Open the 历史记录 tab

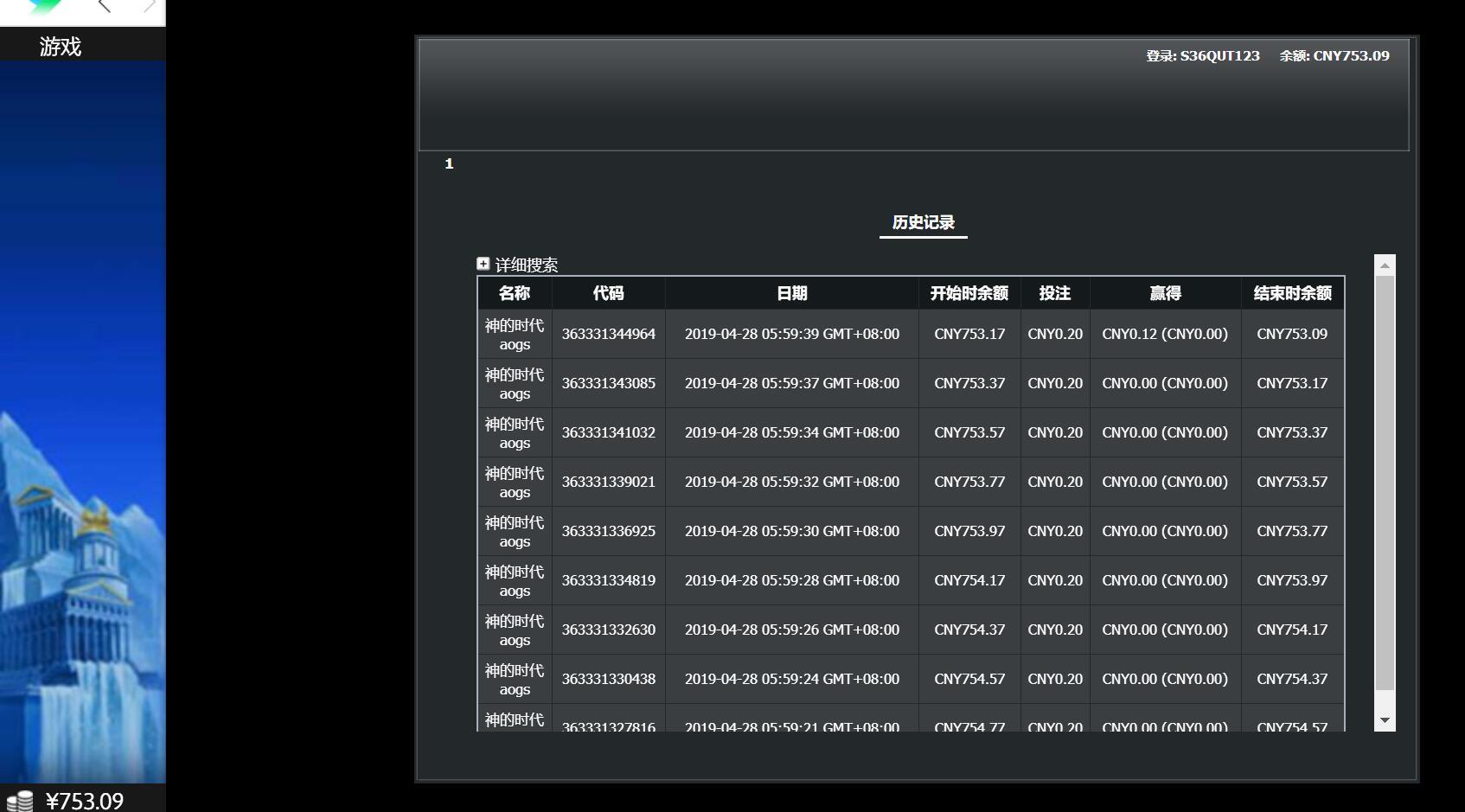click(923, 223)
